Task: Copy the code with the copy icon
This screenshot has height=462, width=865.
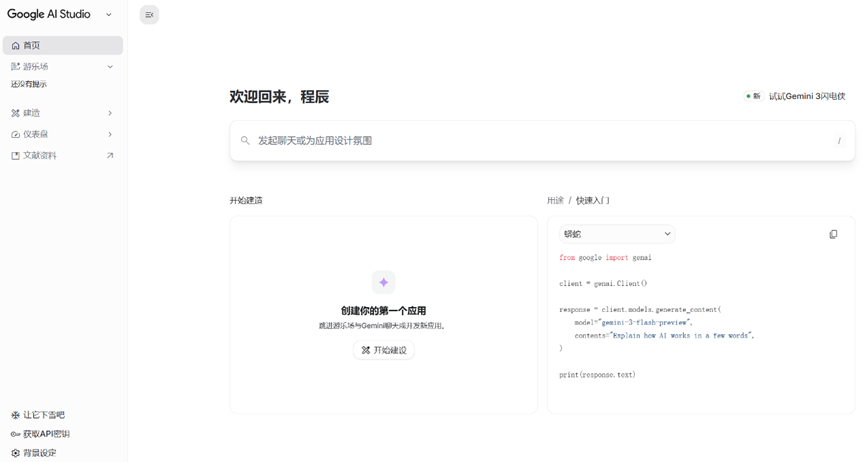Action: (x=833, y=234)
